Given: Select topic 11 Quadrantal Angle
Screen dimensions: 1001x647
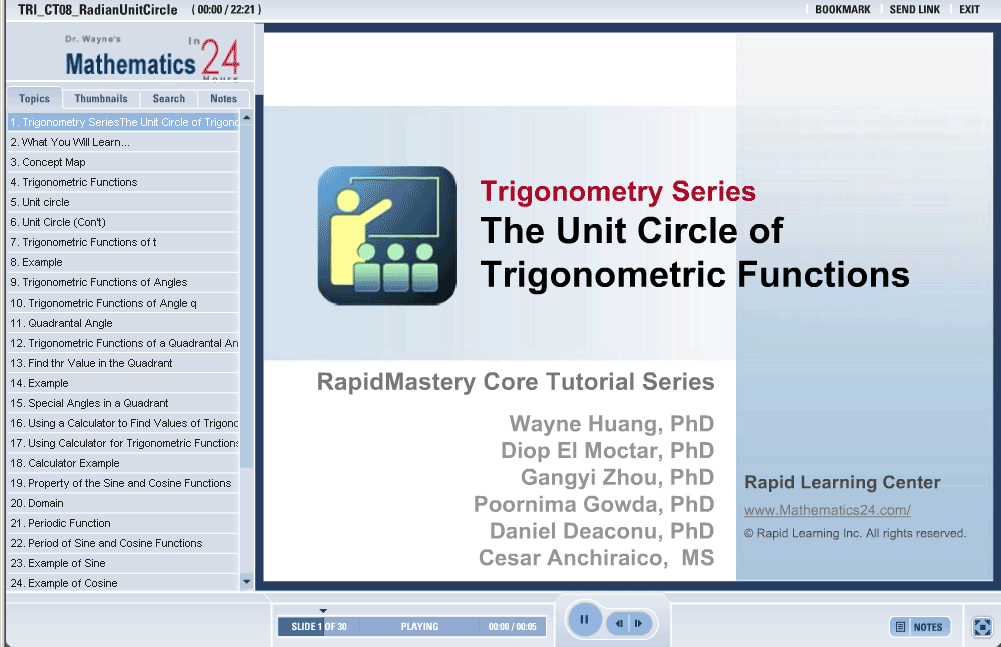Looking at the screenshot, I should pos(123,323).
